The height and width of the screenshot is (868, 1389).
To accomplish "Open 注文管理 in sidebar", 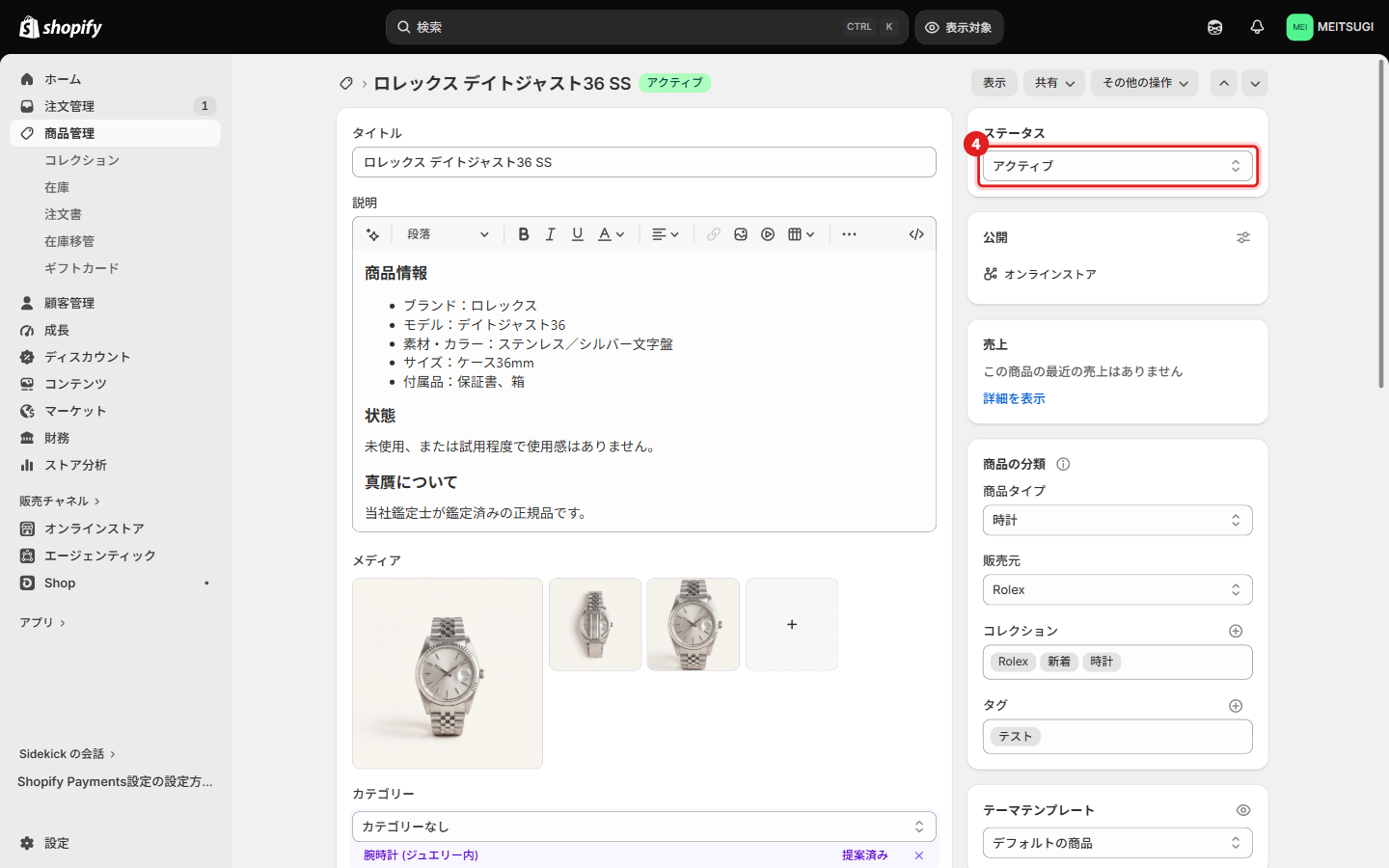I will click(116, 106).
